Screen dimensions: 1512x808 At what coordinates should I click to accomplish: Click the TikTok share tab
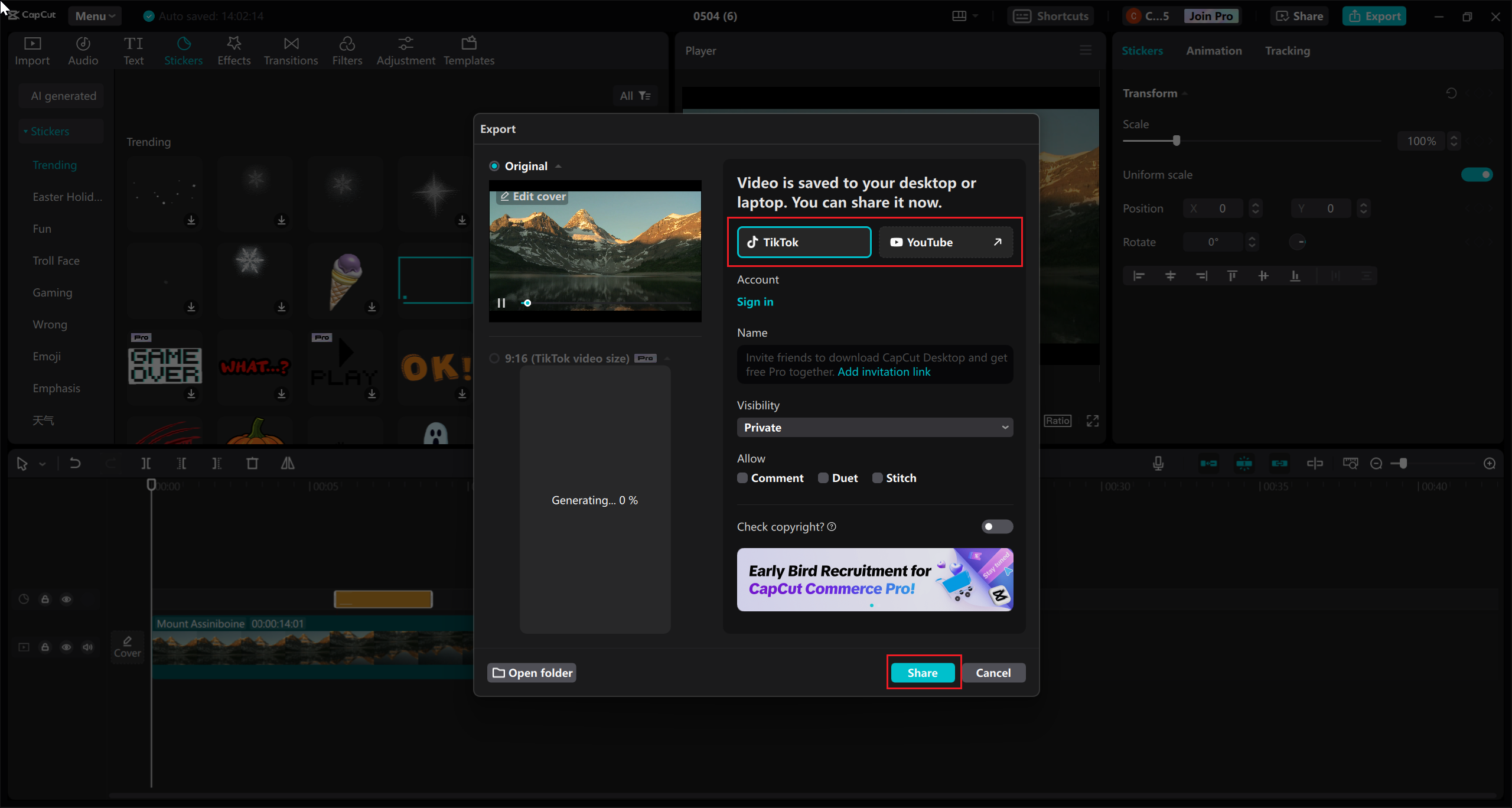pos(804,242)
